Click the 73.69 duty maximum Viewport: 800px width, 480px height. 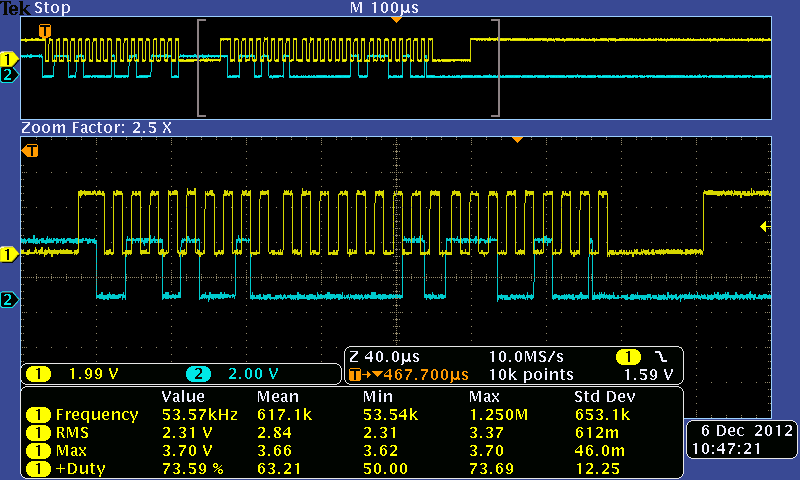tap(491, 469)
